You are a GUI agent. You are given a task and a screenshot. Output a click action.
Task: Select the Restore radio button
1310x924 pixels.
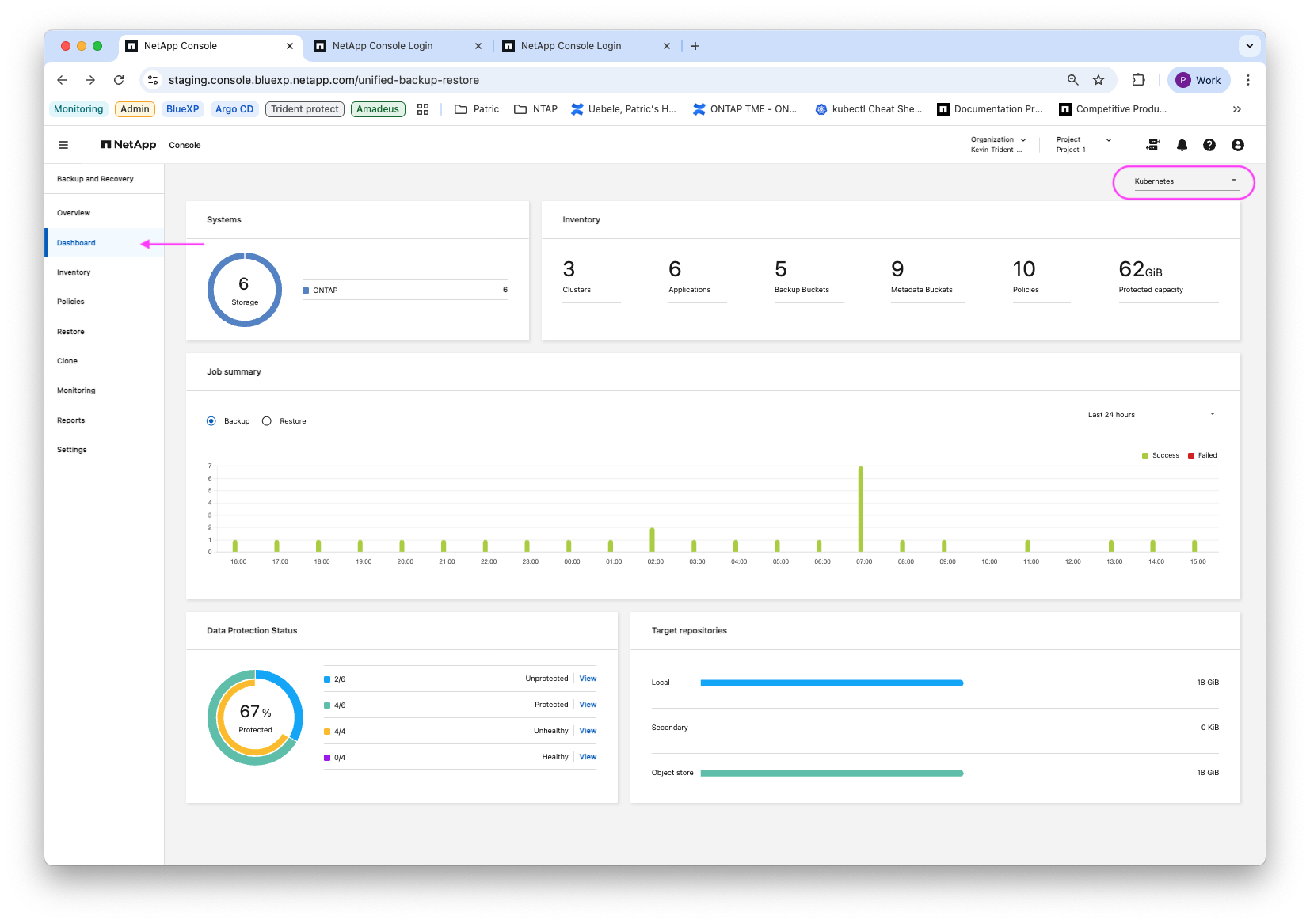(267, 421)
